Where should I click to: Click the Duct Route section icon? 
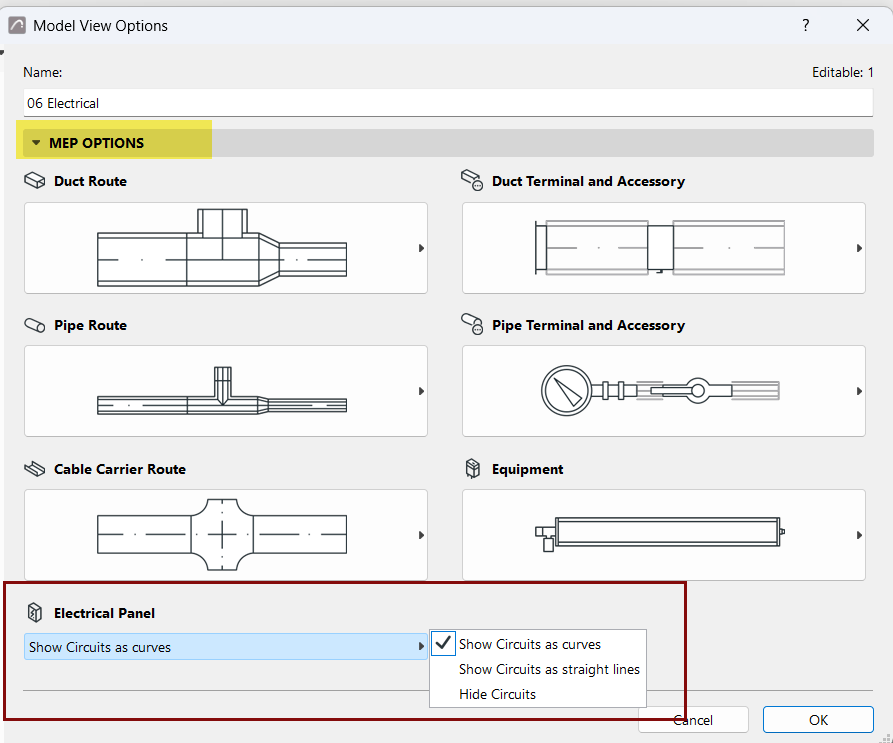tap(35, 181)
